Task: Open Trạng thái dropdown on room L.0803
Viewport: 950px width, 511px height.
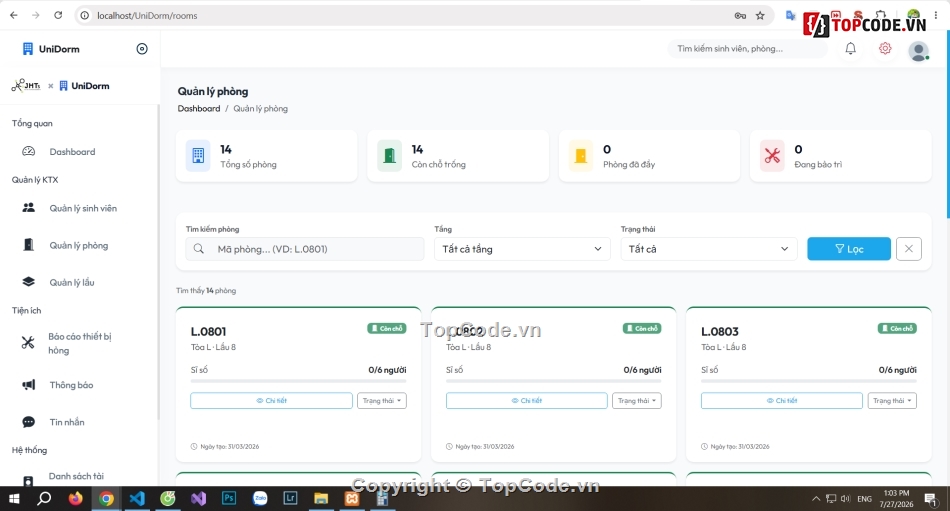Action: 892,401
